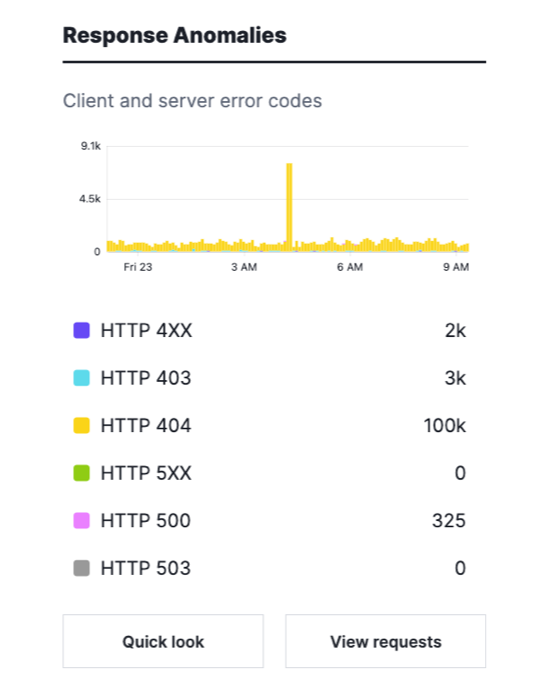Screen dimensions: 540x688
Task: Select the HTTP 403 legend label
Action: 146,378
